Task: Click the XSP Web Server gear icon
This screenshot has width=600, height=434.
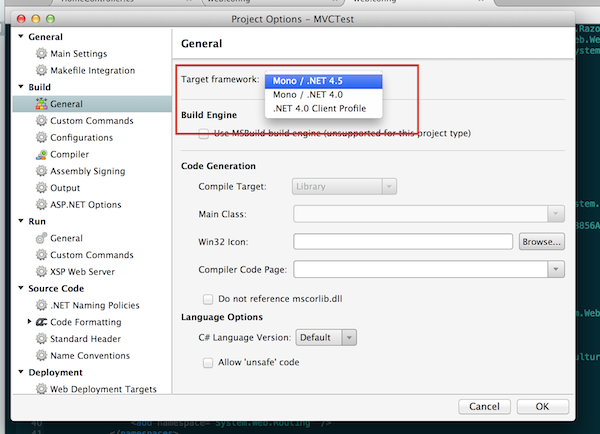Action: pyautogui.click(x=41, y=272)
